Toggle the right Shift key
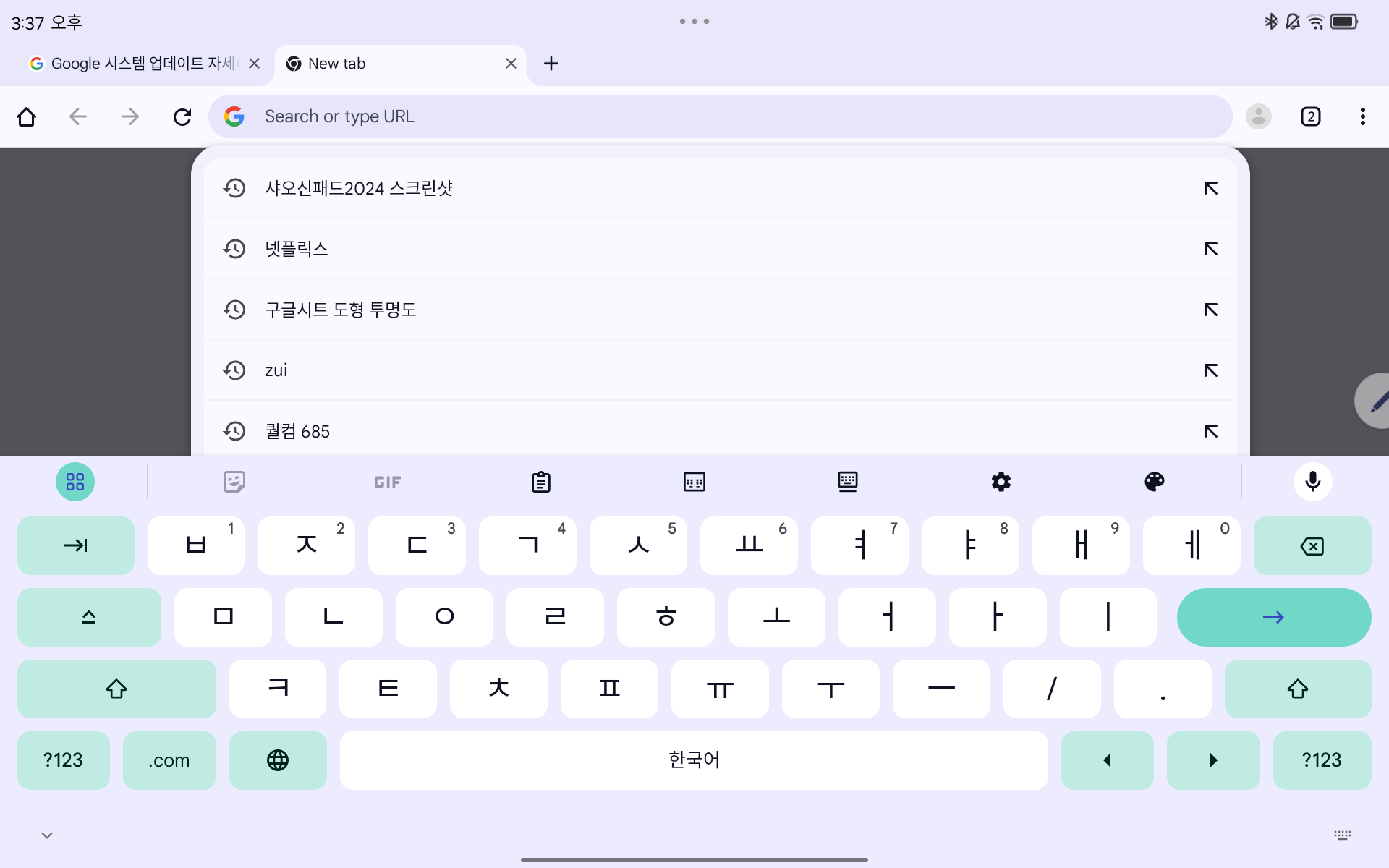Image resolution: width=1389 pixels, height=868 pixels. pos(1298,689)
